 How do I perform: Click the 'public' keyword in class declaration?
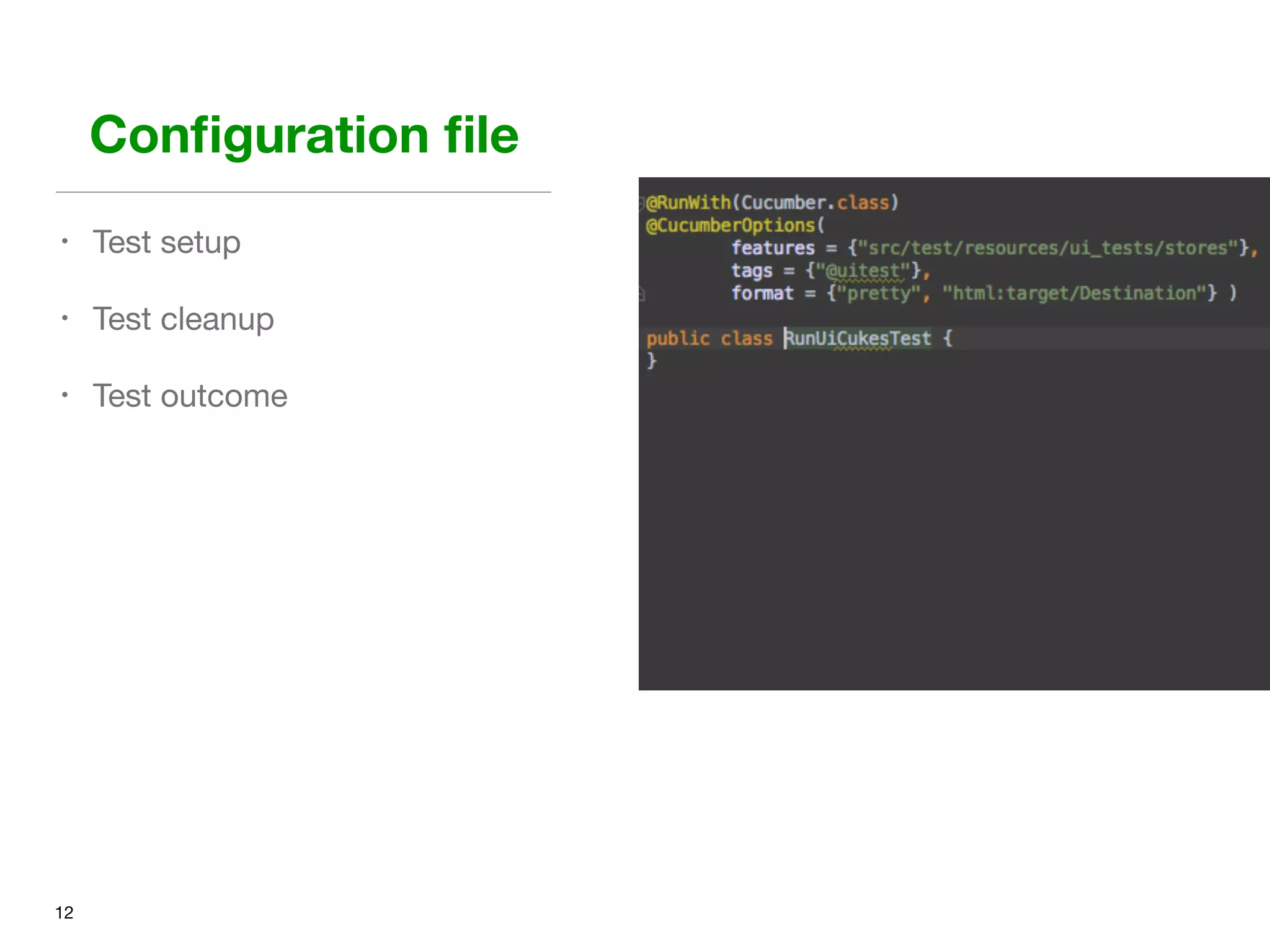pos(677,338)
